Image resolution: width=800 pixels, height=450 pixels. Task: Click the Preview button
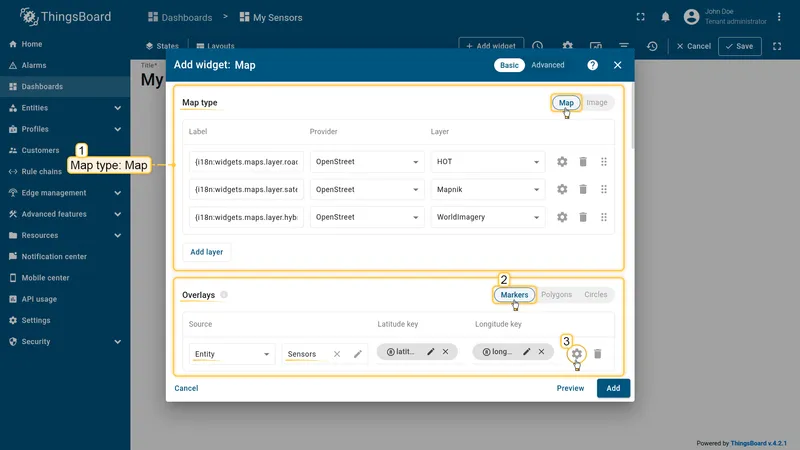[x=570, y=388]
